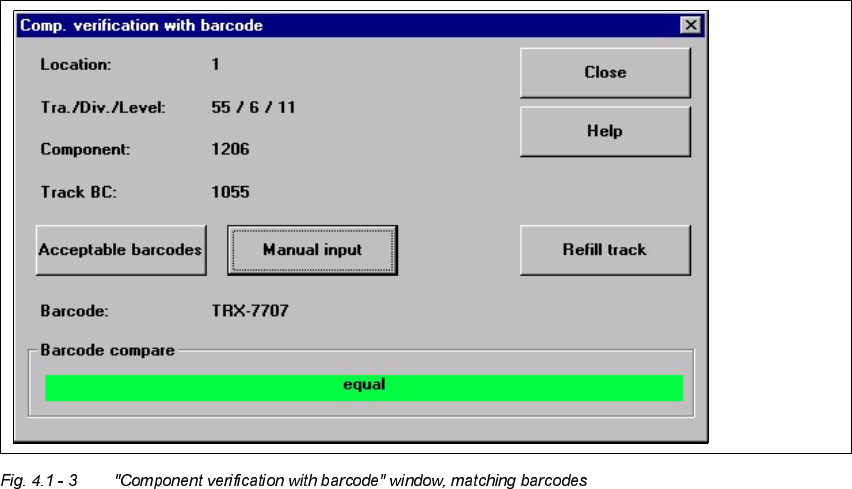Viewport: 852px width, 489px height.
Task: Click the 'Tra./Div./Level:' label
Action: [103, 107]
